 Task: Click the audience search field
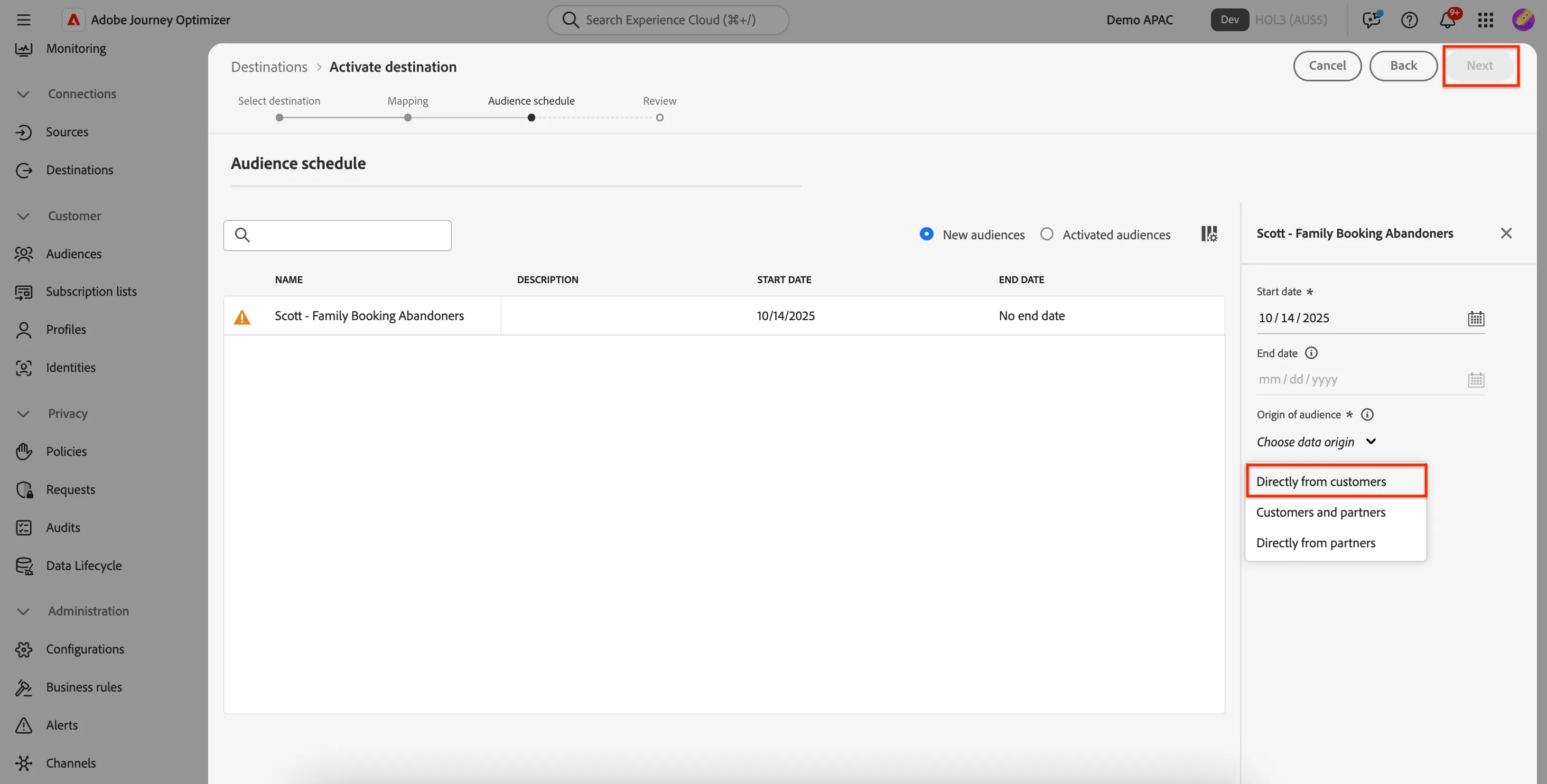[338, 235]
